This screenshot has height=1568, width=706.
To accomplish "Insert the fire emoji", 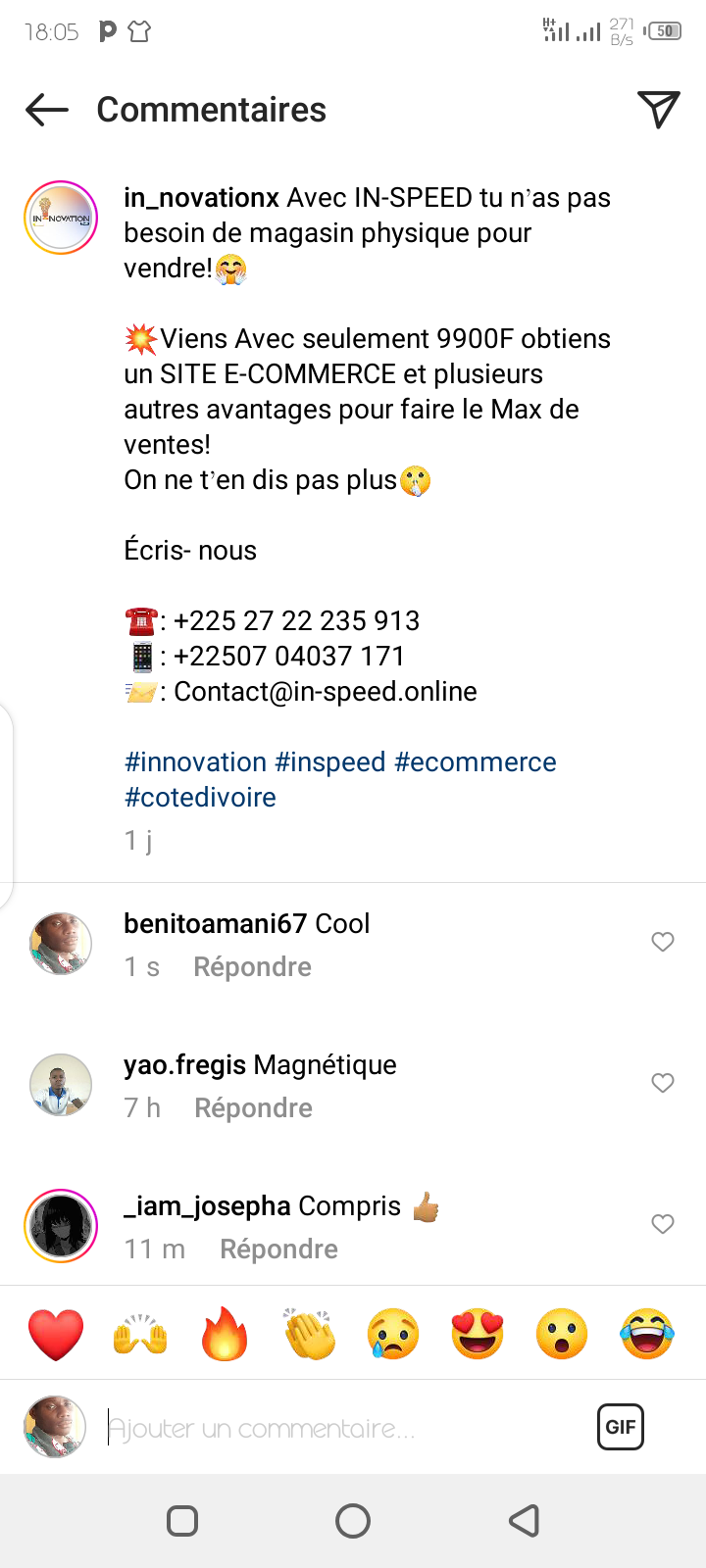I will point(225,1334).
